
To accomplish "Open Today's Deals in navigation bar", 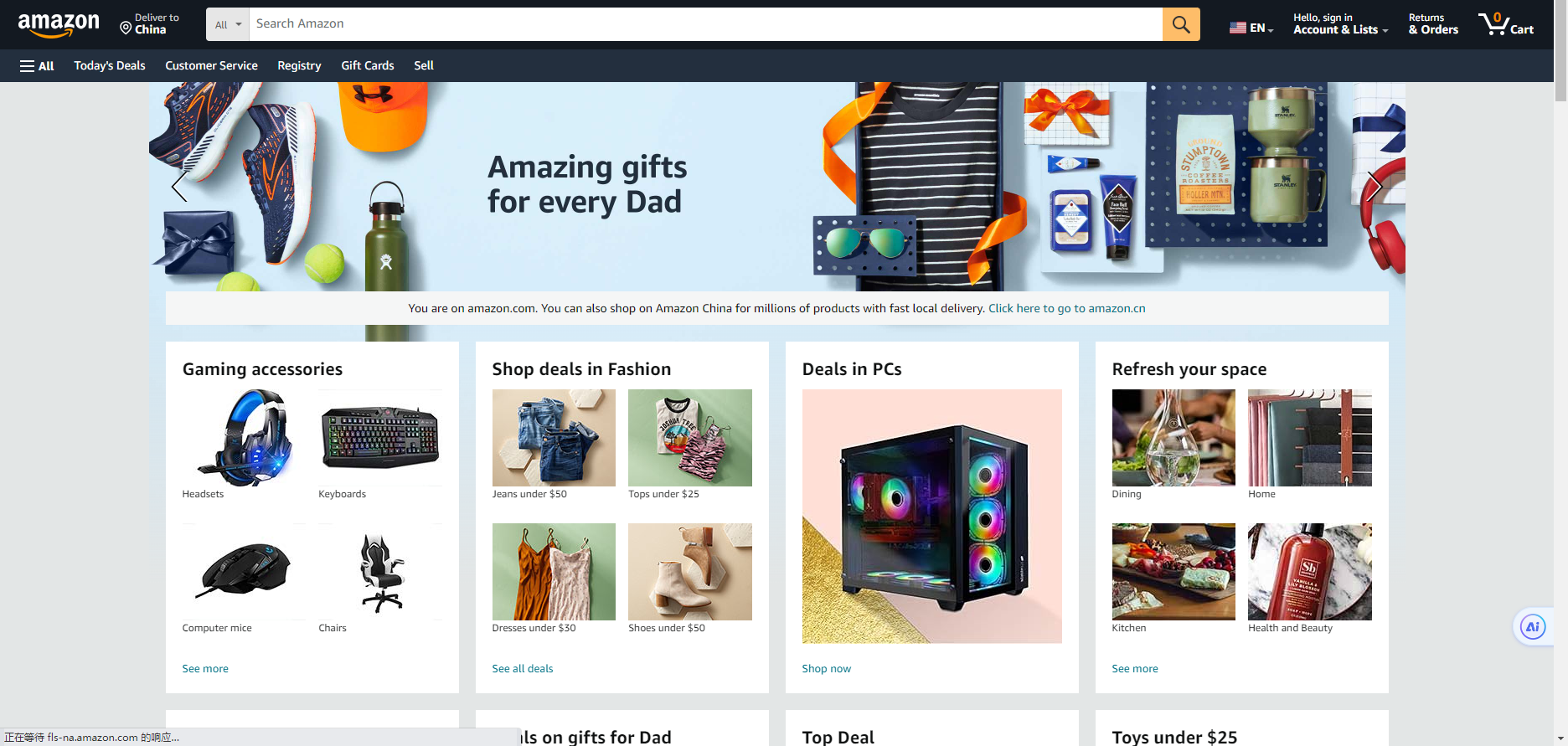I will 110,65.
